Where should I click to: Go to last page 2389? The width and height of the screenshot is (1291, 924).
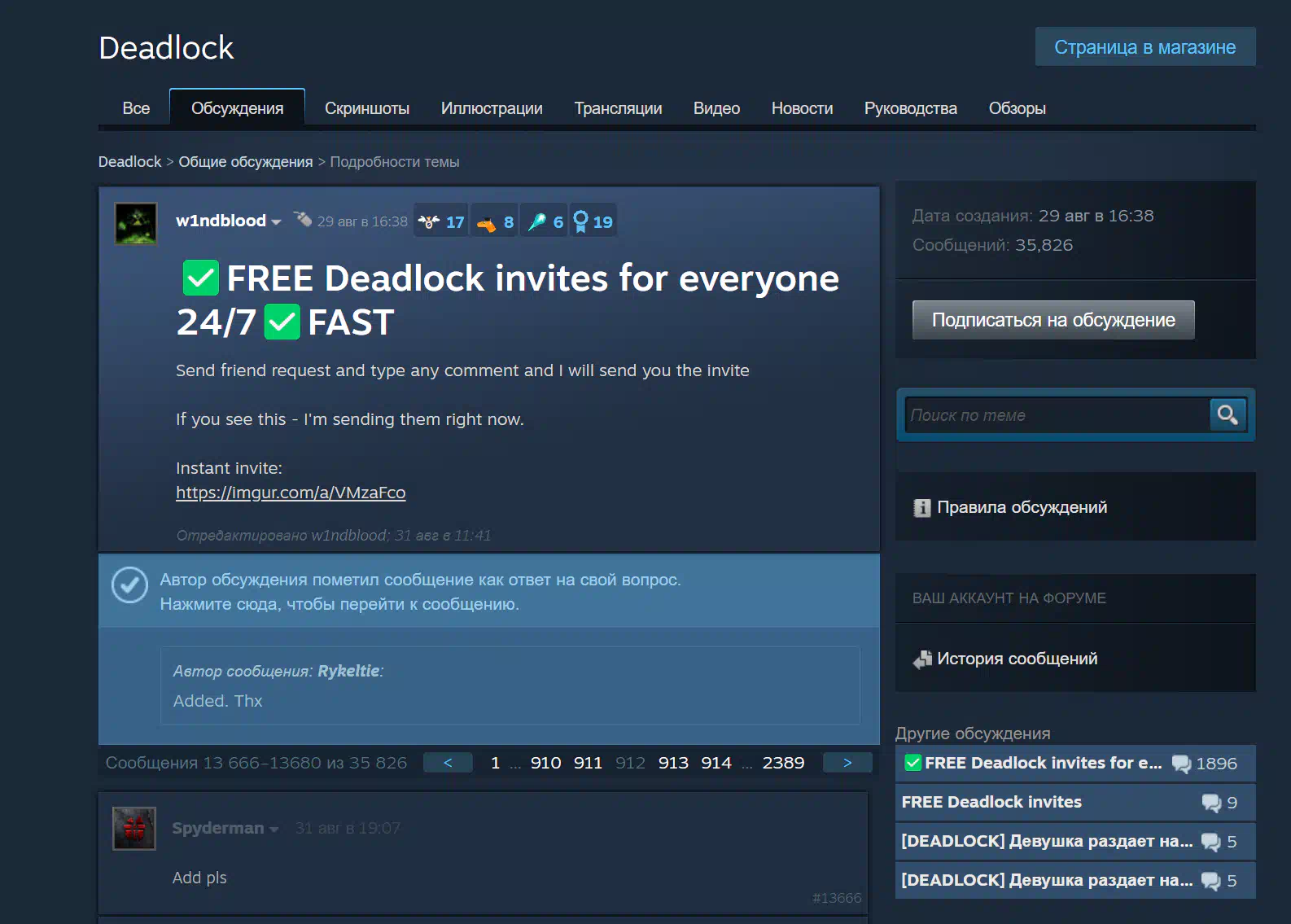tap(783, 763)
